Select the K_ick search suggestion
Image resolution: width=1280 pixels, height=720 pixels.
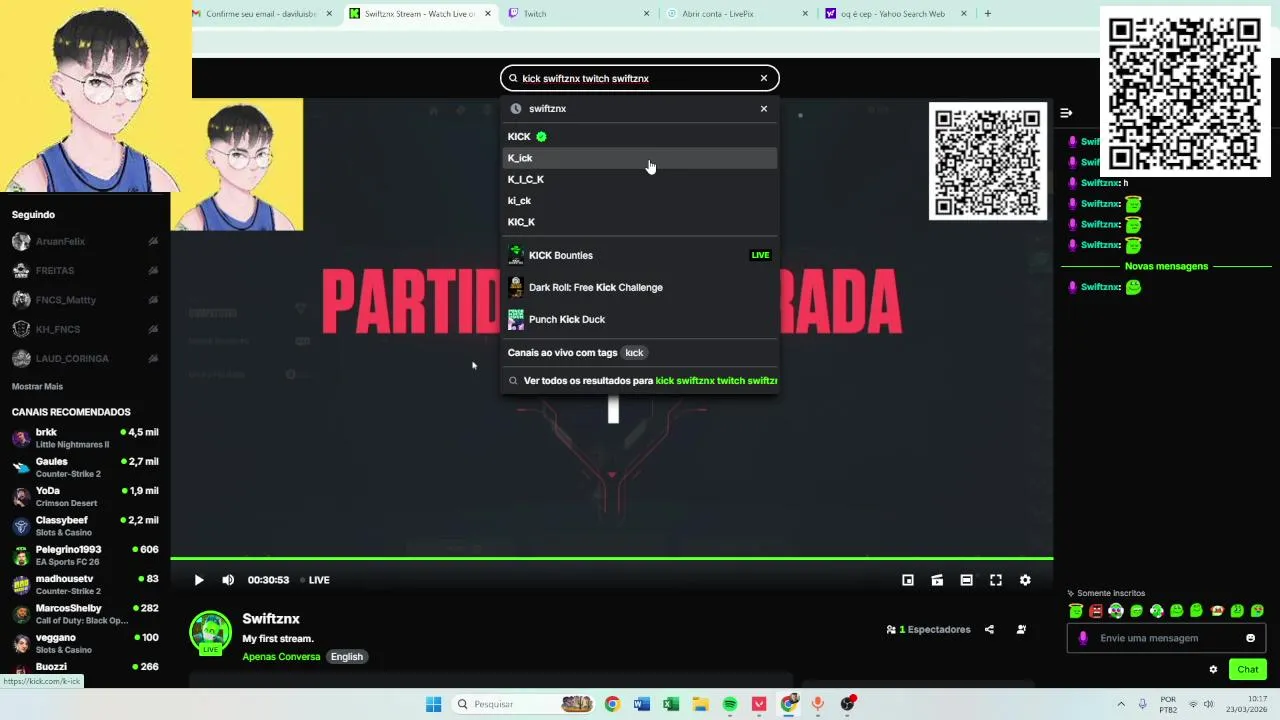639,158
